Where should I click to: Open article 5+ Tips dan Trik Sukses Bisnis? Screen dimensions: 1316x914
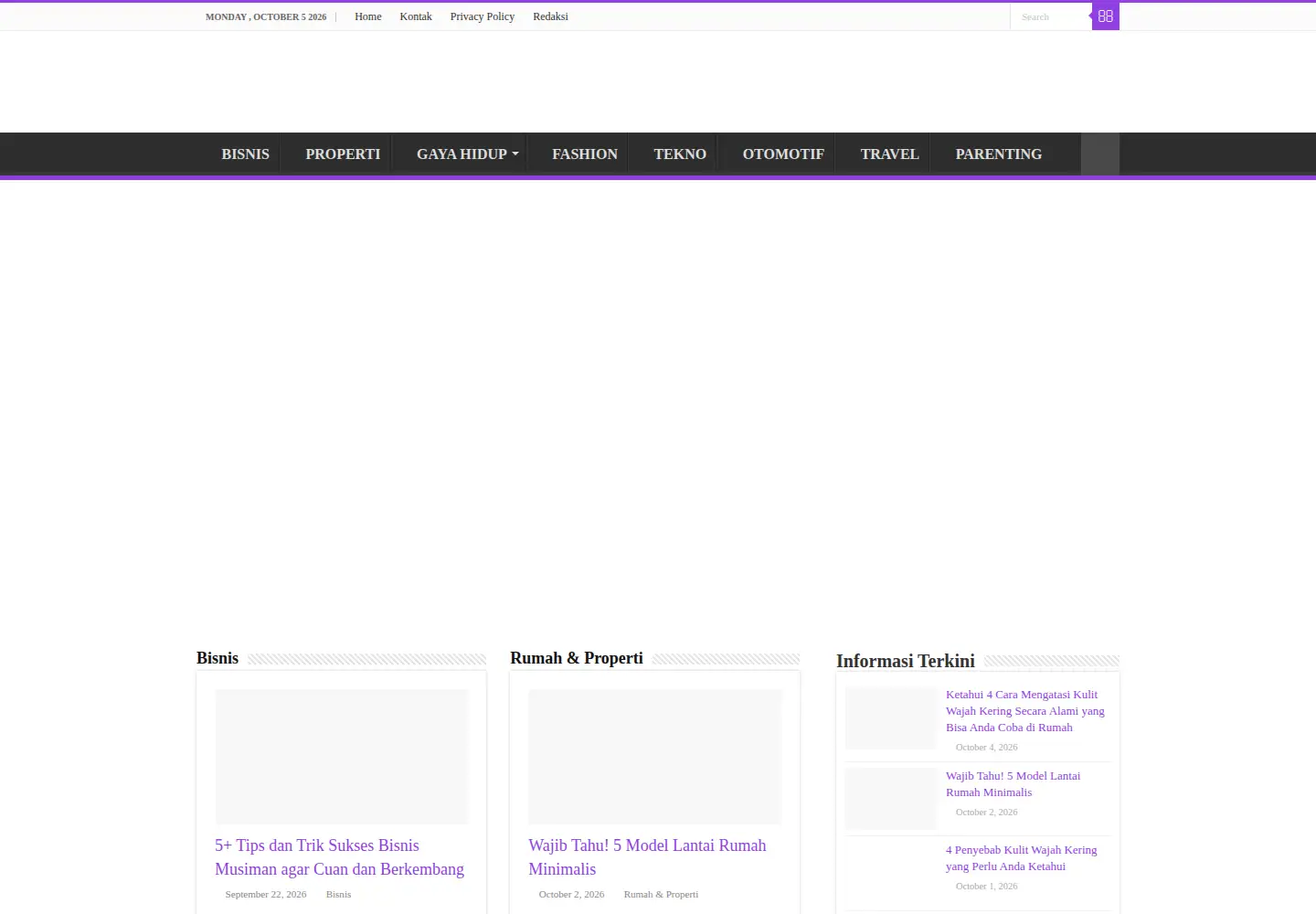point(340,857)
